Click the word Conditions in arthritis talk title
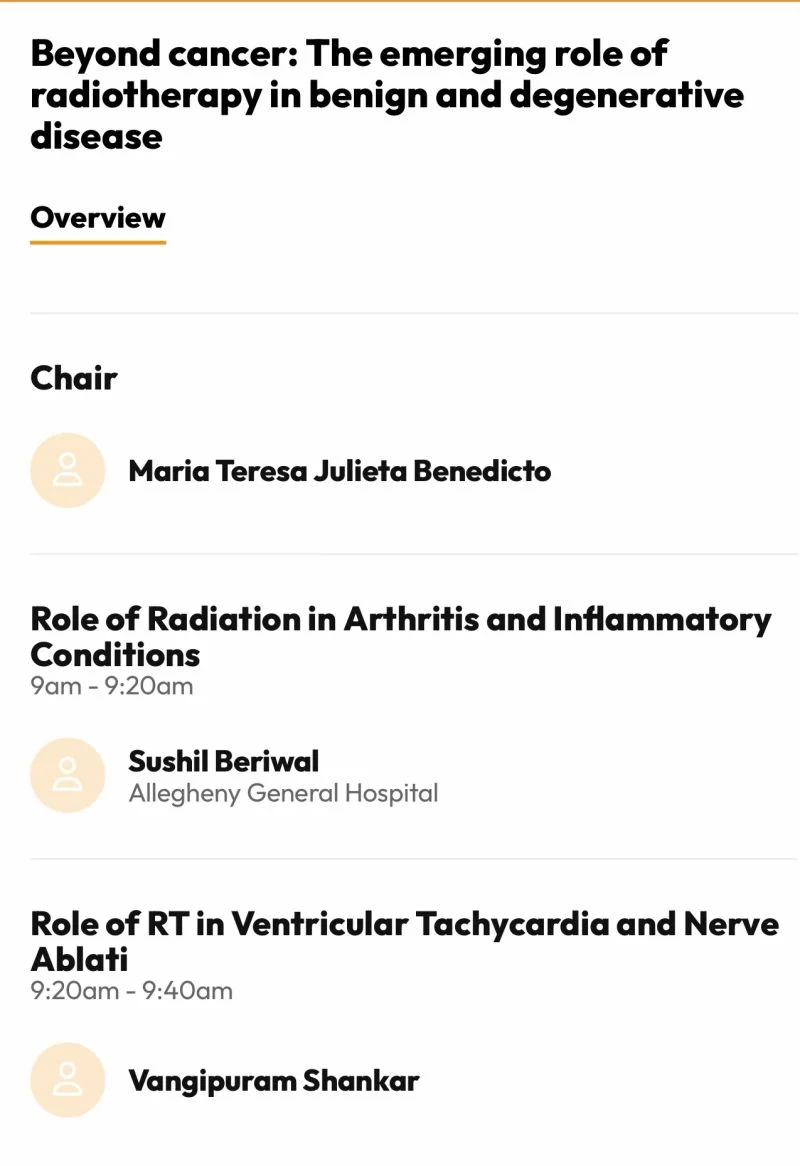The width and height of the screenshot is (800, 1166). [x=115, y=655]
